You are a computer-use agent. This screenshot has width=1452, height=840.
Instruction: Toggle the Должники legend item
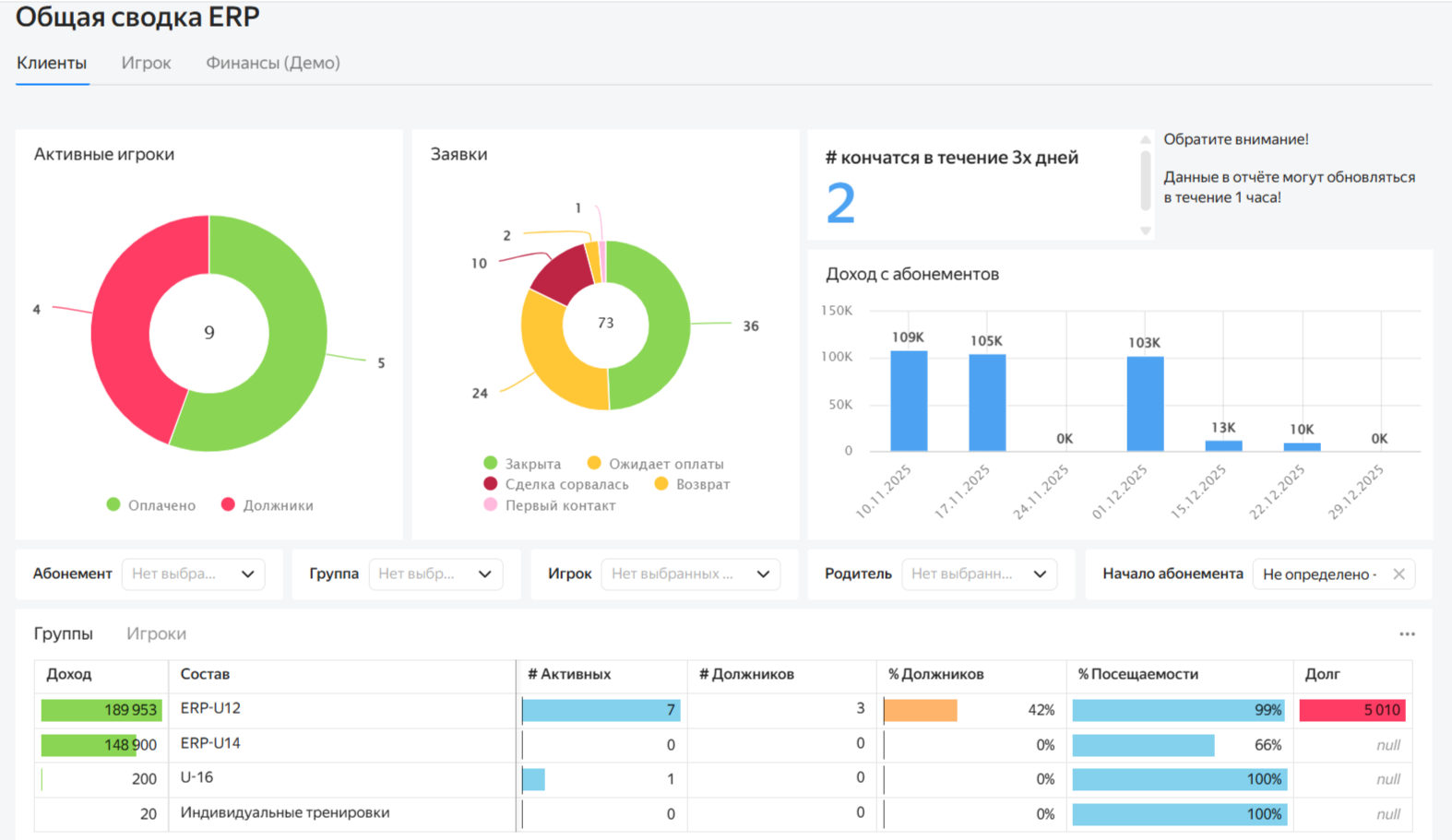pos(268,505)
